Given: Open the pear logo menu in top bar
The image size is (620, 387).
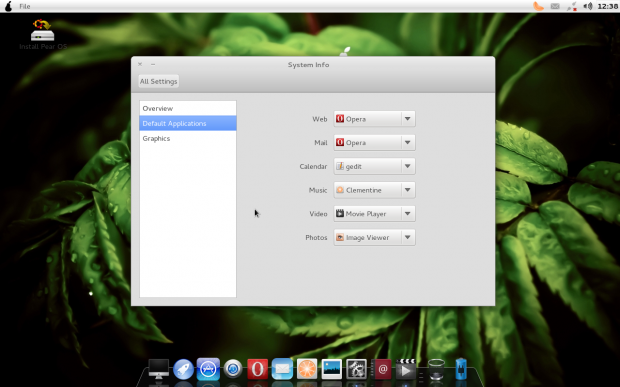Looking at the screenshot, I should [x=8, y=6].
